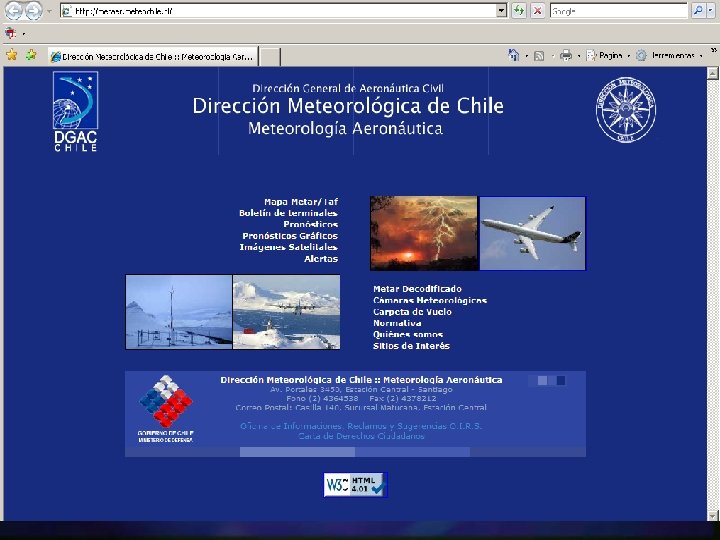
Task: Open the Cámaras Meteorológicas link
Action: 430,300
